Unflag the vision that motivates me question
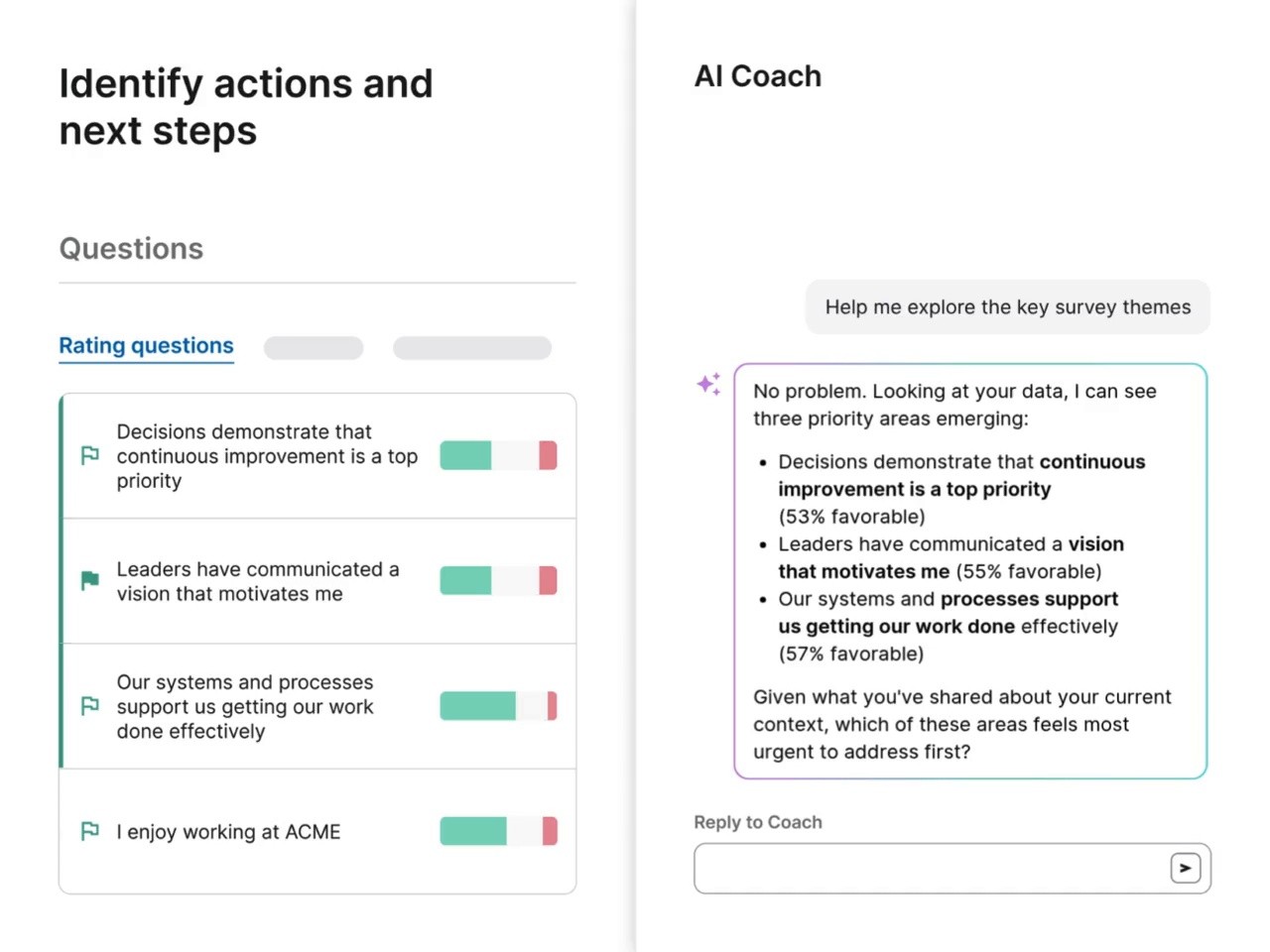This screenshot has height=952, width=1270. pyautogui.click(x=89, y=580)
